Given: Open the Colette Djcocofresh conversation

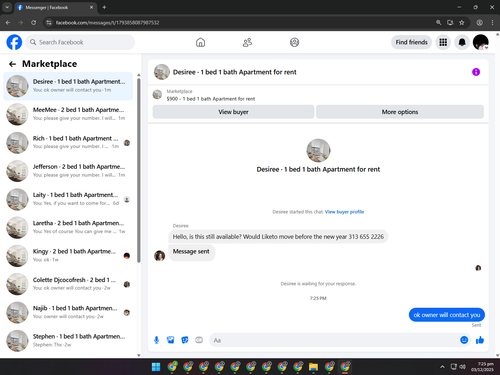Looking at the screenshot, I should point(68,284).
